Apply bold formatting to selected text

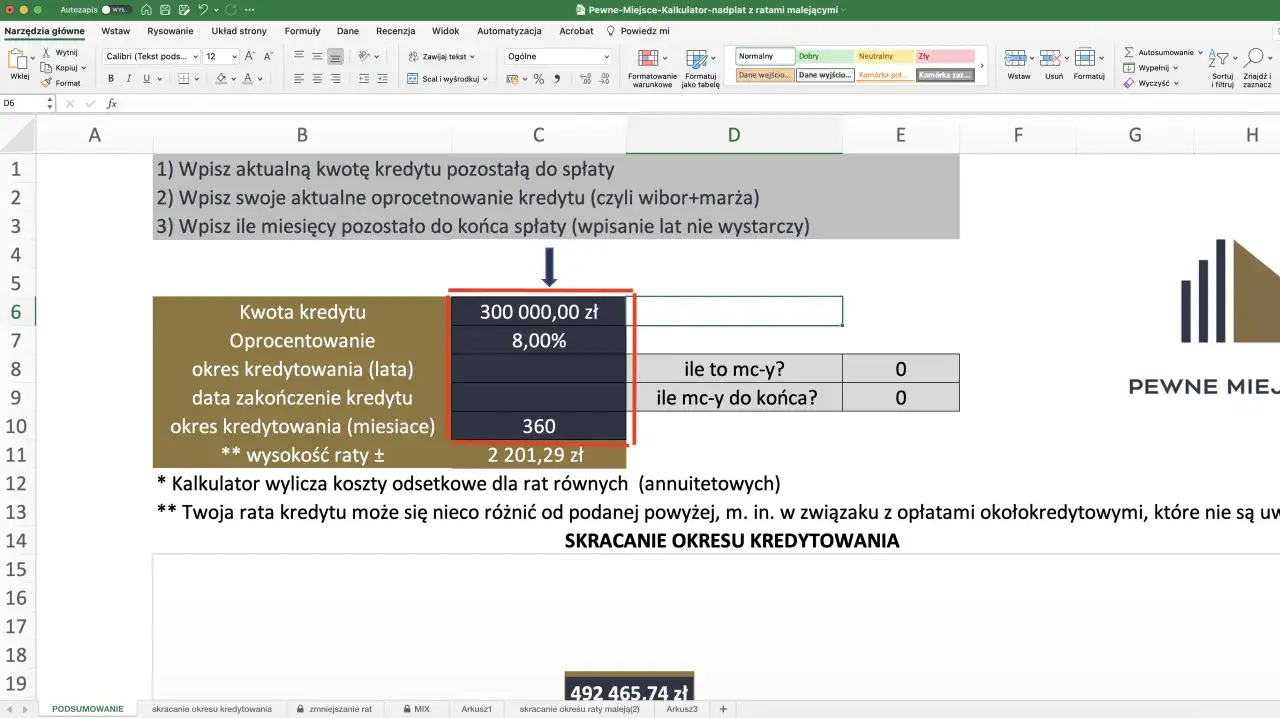[x=111, y=77]
